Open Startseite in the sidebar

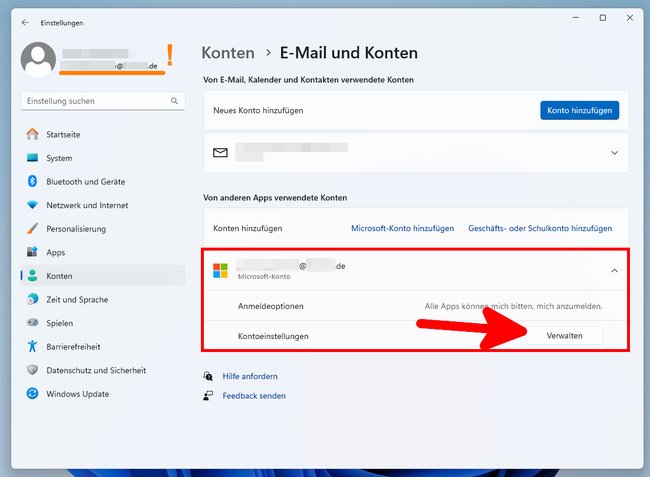(x=103, y=134)
